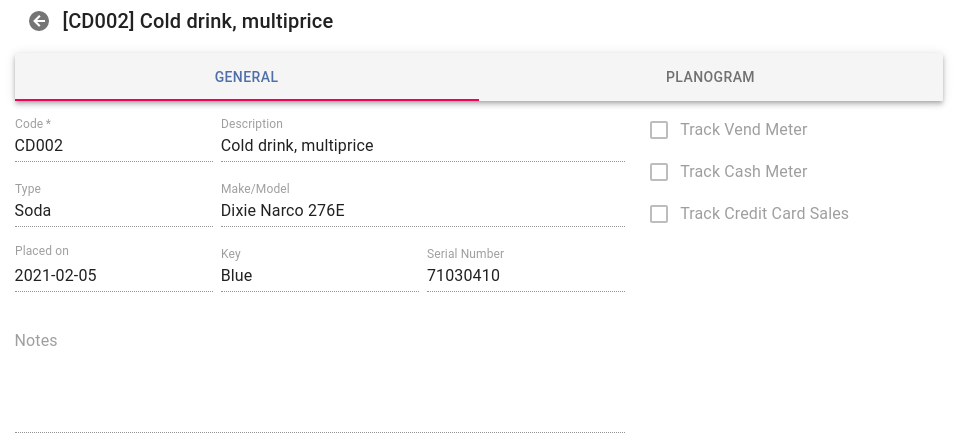Open the Type field showing Soda
Viewport: 957px width, 446px height.
114,211
